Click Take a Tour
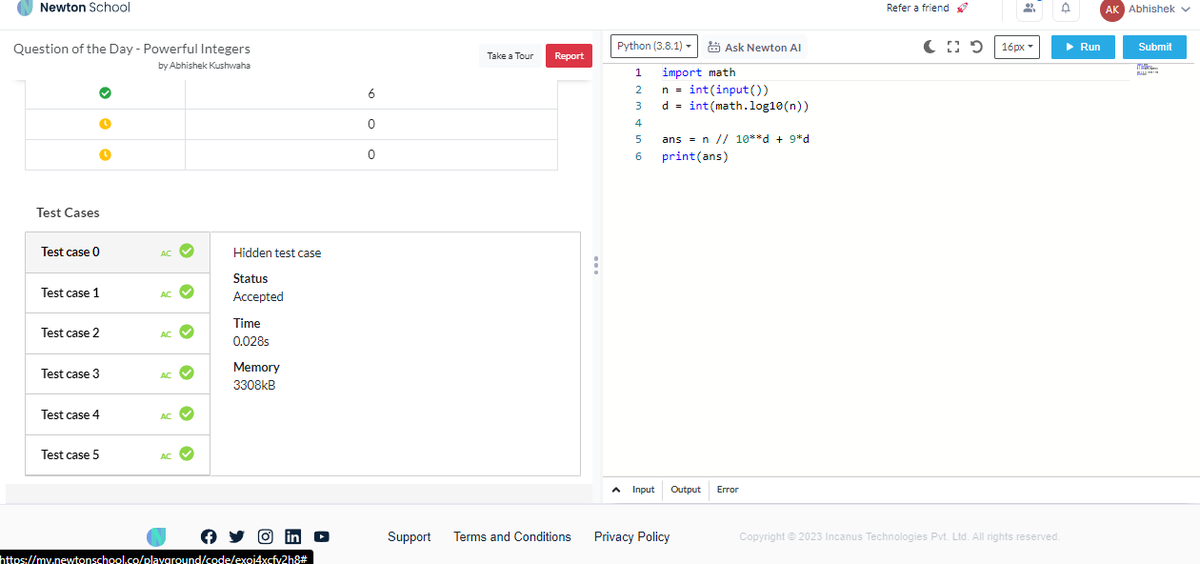Viewport: 1200px width, 564px height. coord(510,56)
